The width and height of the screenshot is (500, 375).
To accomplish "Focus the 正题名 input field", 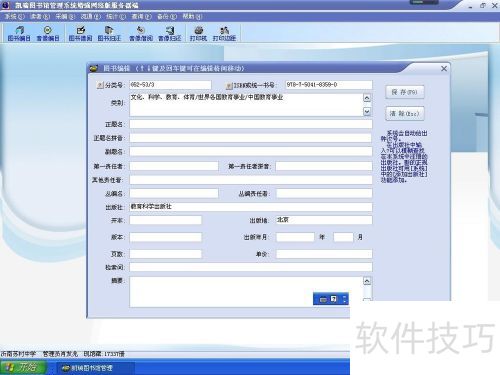I will coord(251,124).
